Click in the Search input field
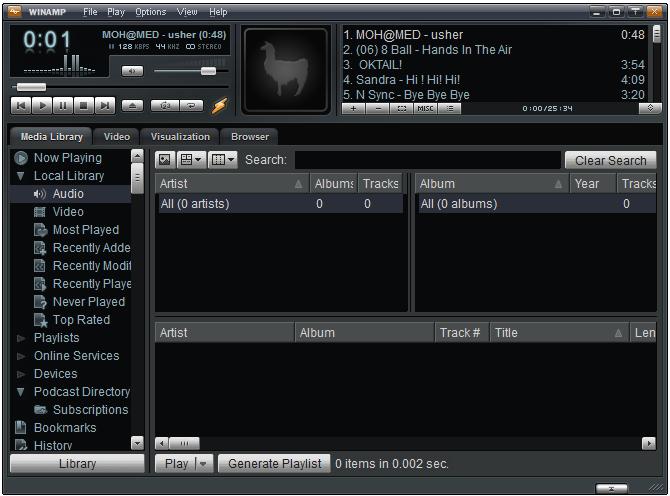The image size is (670, 496). (427, 160)
